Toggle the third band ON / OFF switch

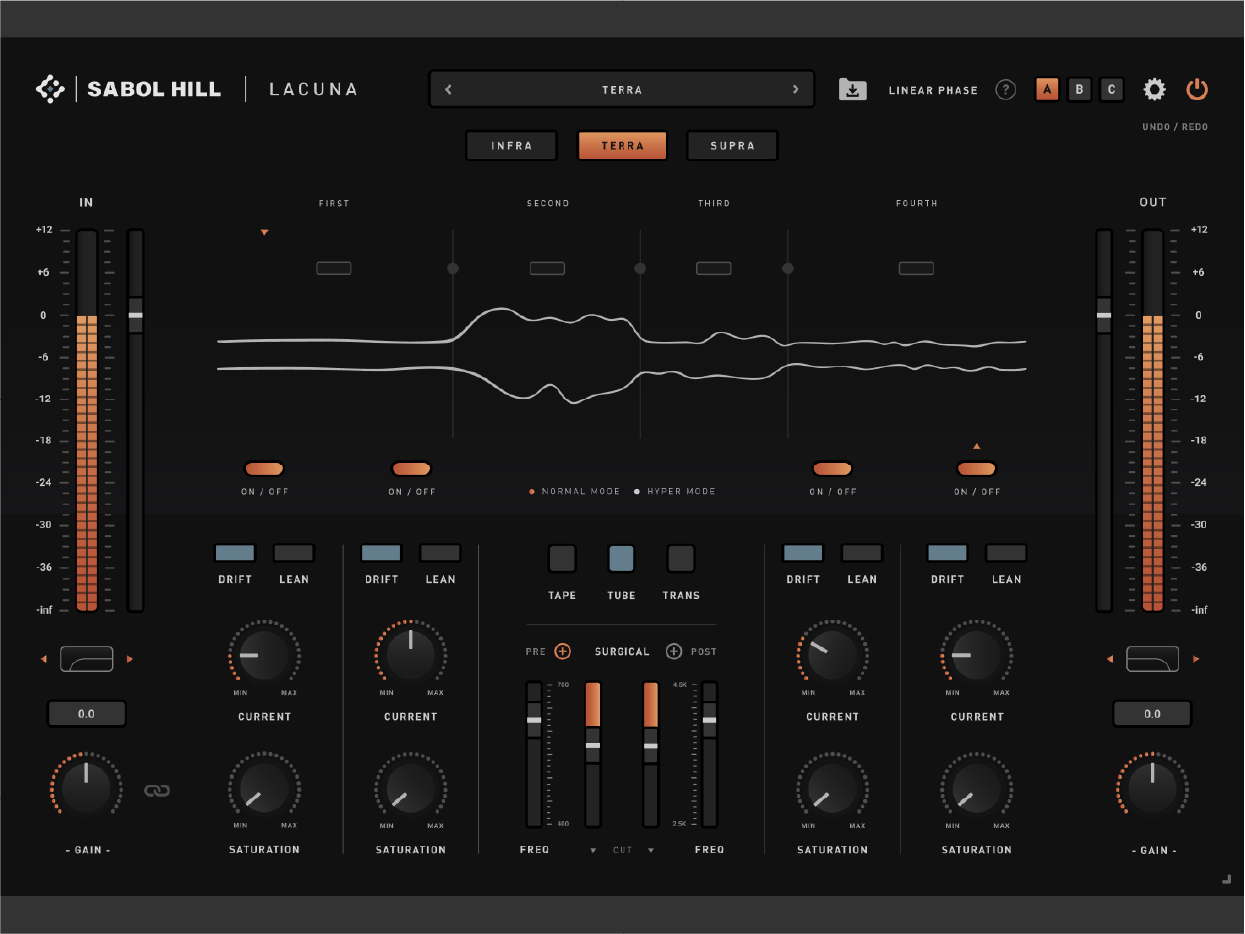point(832,468)
